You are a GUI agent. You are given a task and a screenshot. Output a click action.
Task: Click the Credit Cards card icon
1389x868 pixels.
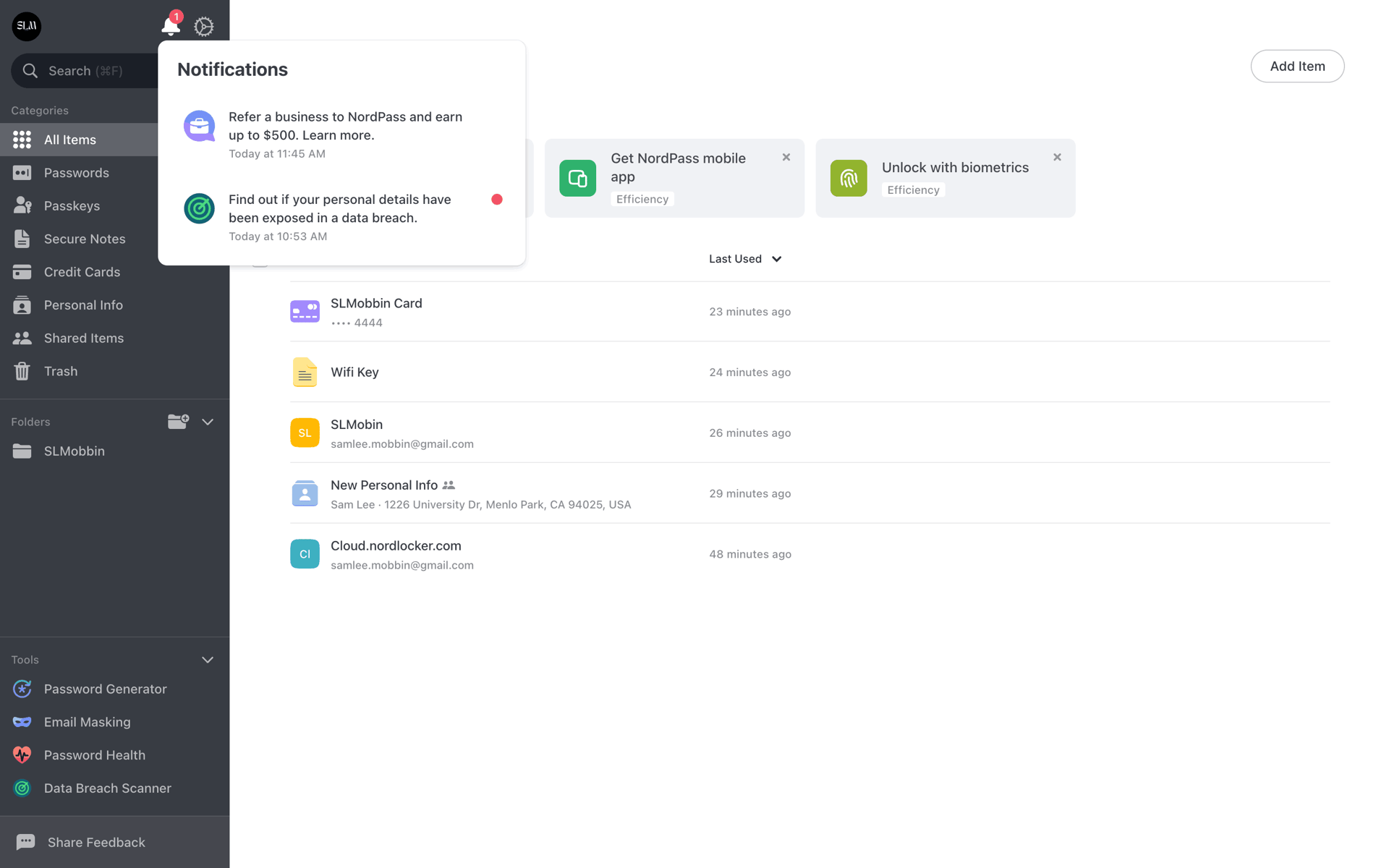[x=22, y=272]
